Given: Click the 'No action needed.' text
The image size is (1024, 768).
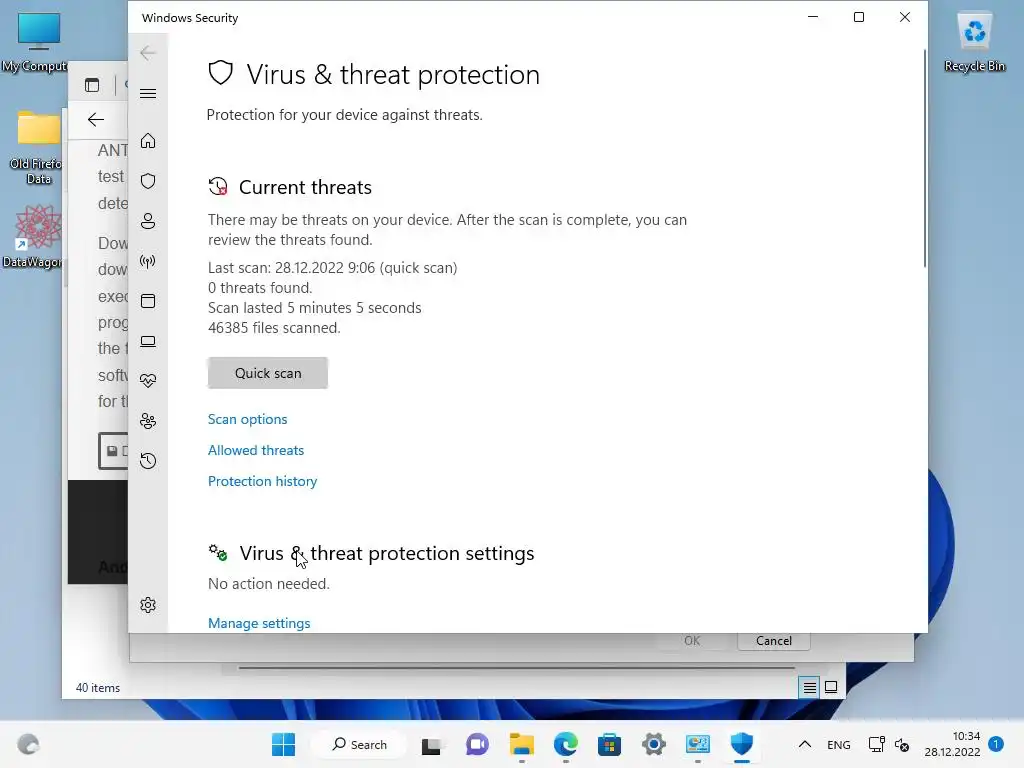Looking at the screenshot, I should (x=268, y=584).
